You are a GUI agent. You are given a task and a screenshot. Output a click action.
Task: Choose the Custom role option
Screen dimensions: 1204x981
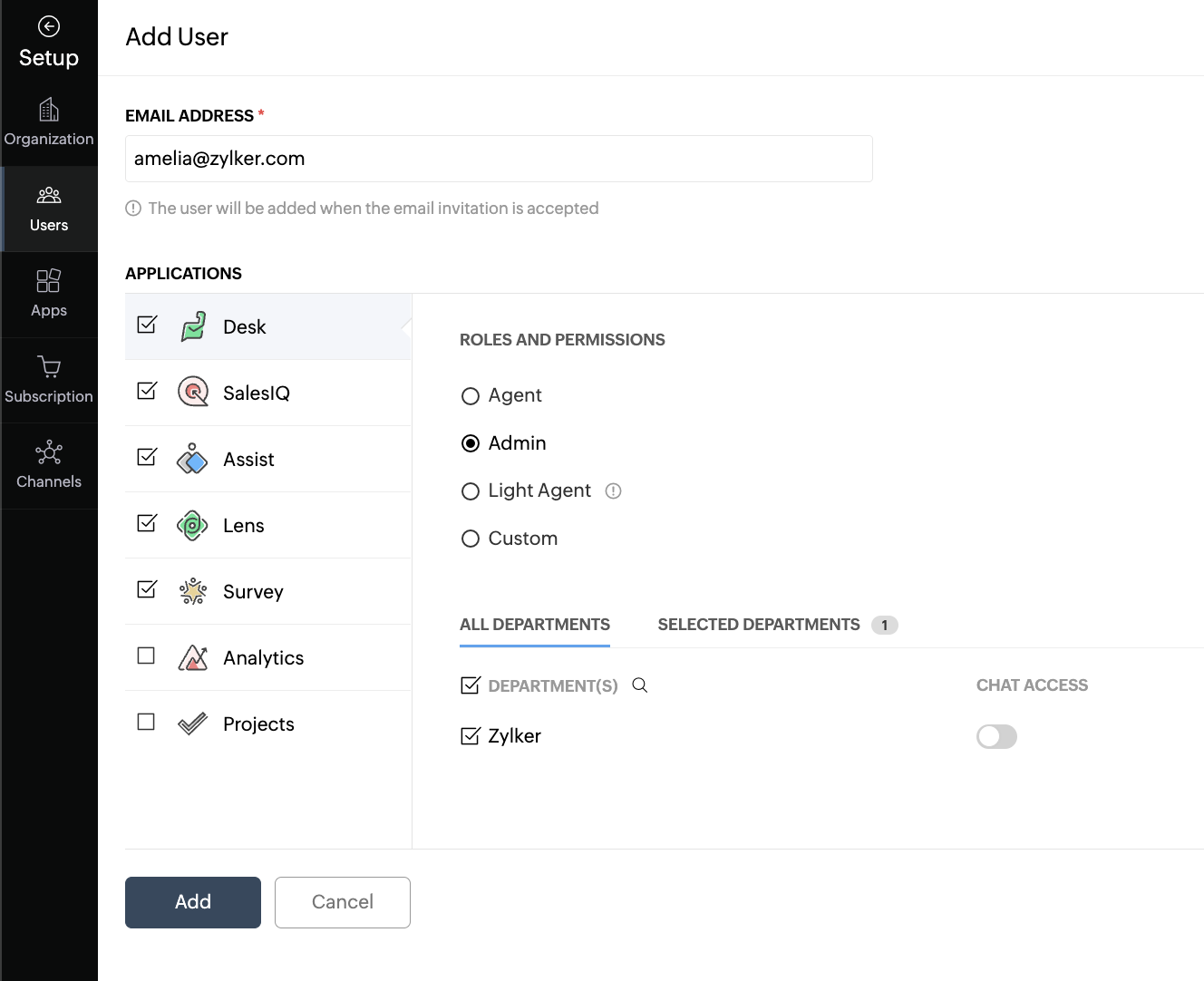tap(471, 539)
